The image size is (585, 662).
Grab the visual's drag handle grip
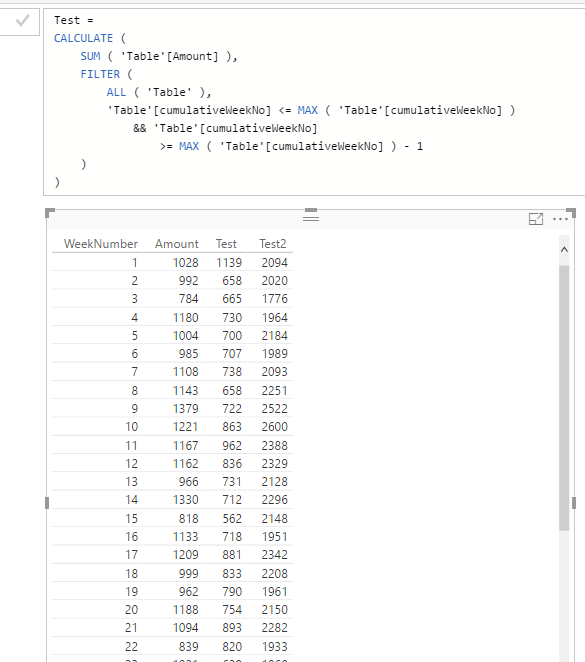pos(311,218)
